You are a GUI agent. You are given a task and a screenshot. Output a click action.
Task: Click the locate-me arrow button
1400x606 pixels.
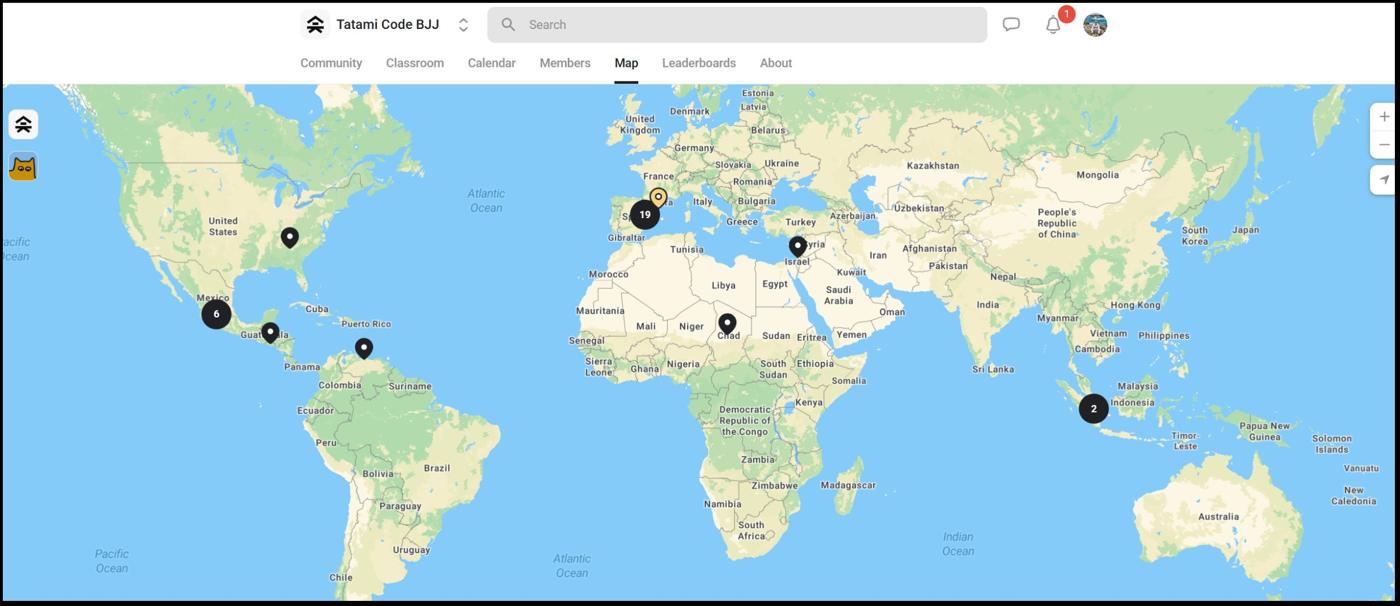pos(1384,180)
